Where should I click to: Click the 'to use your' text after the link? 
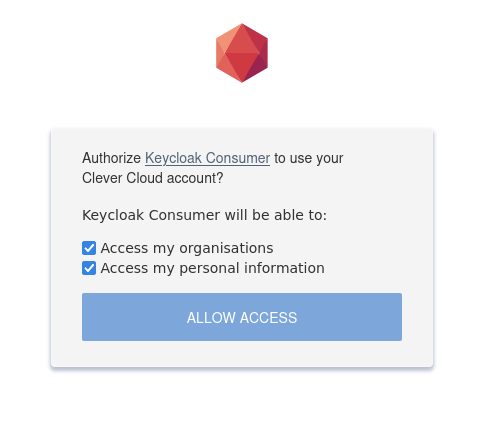[309, 158]
